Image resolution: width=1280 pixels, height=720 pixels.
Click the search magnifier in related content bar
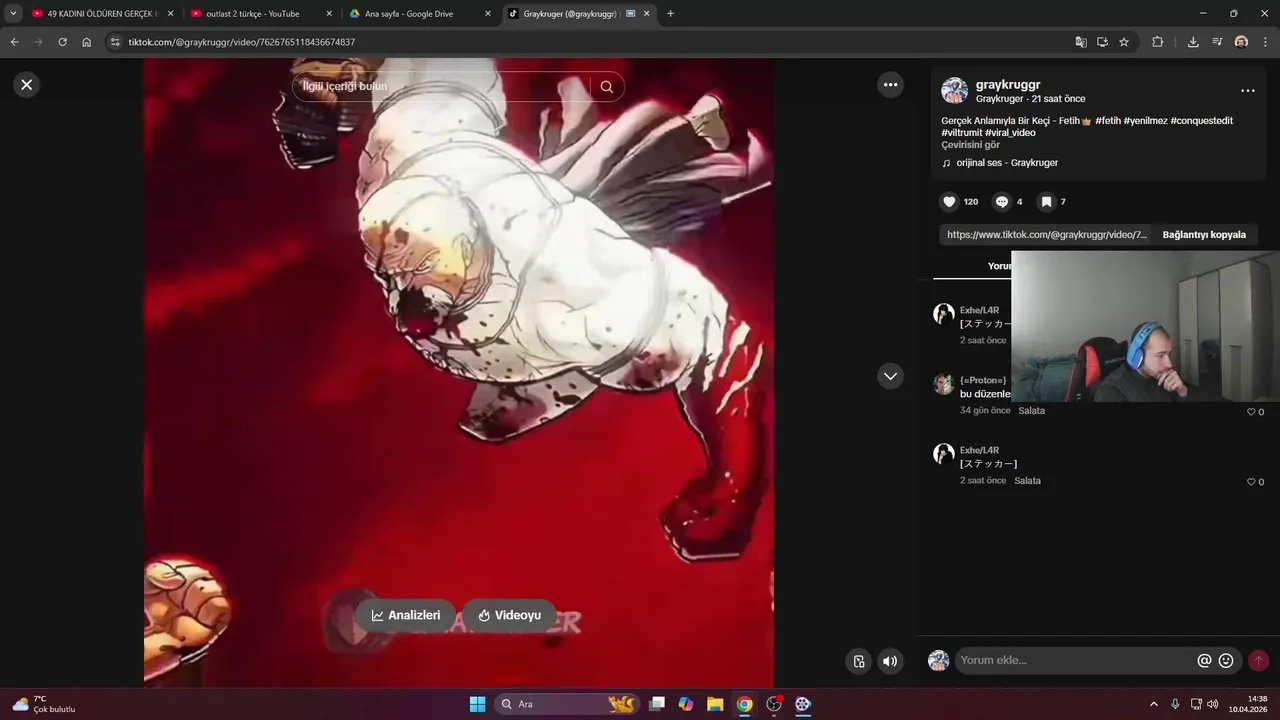[606, 87]
